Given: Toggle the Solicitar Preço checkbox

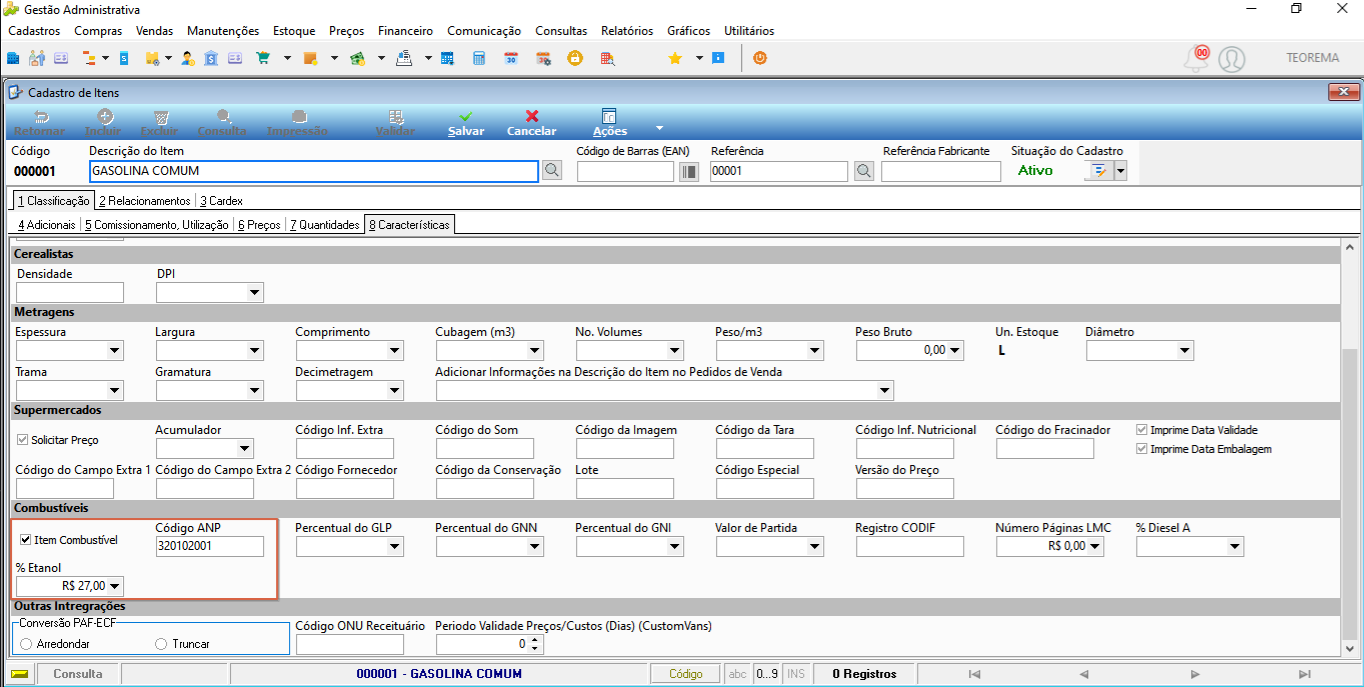Looking at the screenshot, I should pos(23,440).
